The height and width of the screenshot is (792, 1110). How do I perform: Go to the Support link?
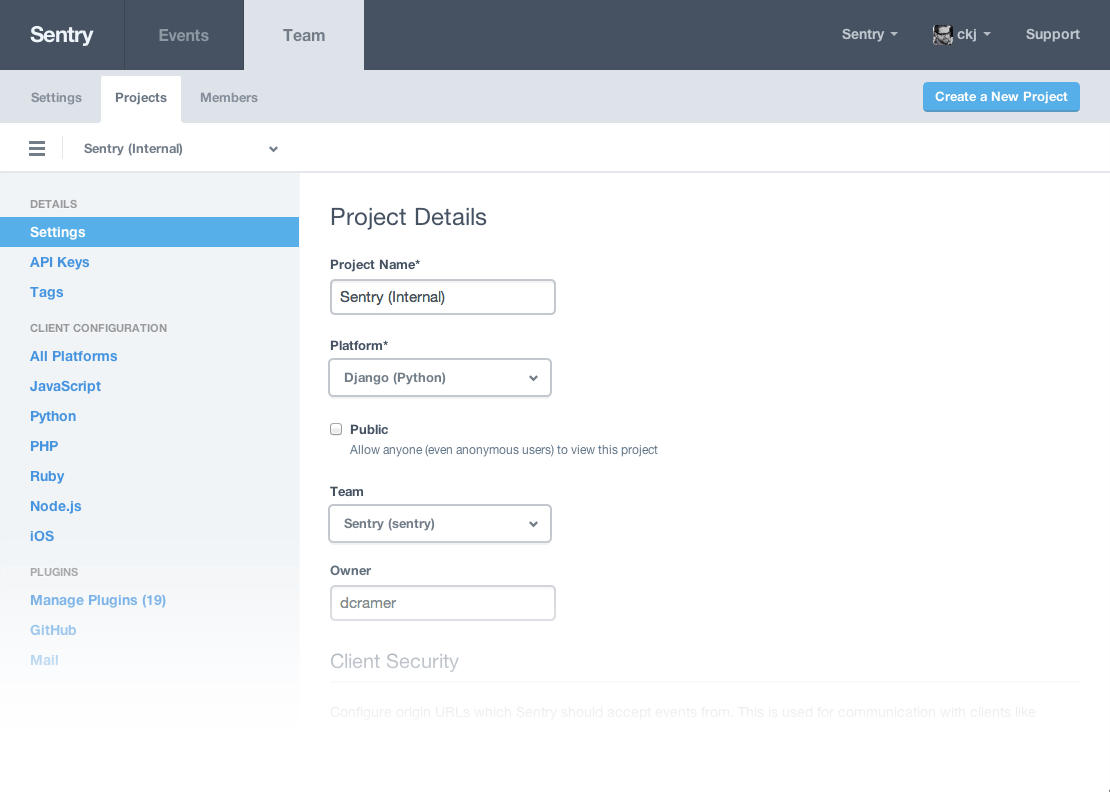[1052, 35]
